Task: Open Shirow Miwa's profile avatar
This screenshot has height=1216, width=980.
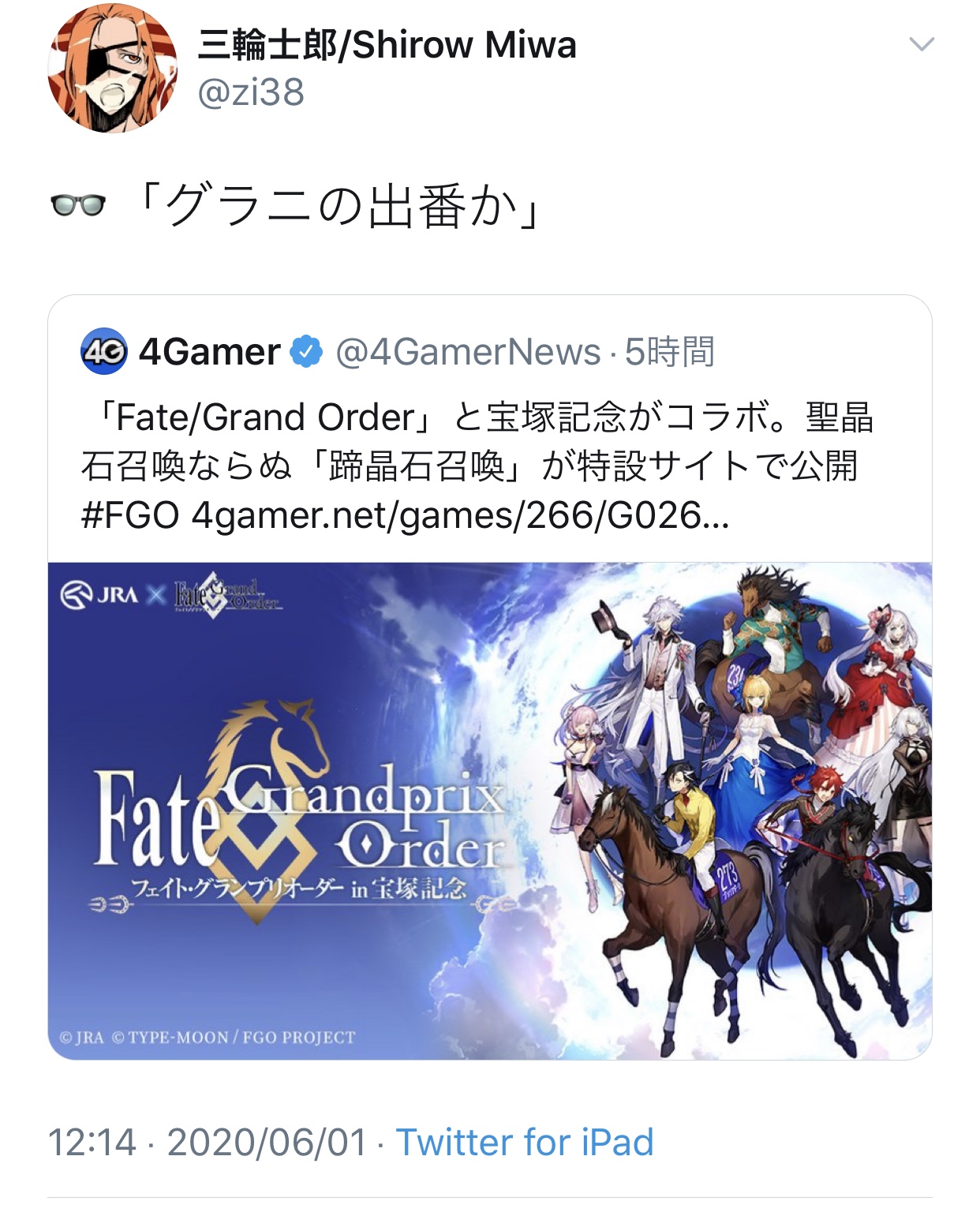Action: point(112,68)
